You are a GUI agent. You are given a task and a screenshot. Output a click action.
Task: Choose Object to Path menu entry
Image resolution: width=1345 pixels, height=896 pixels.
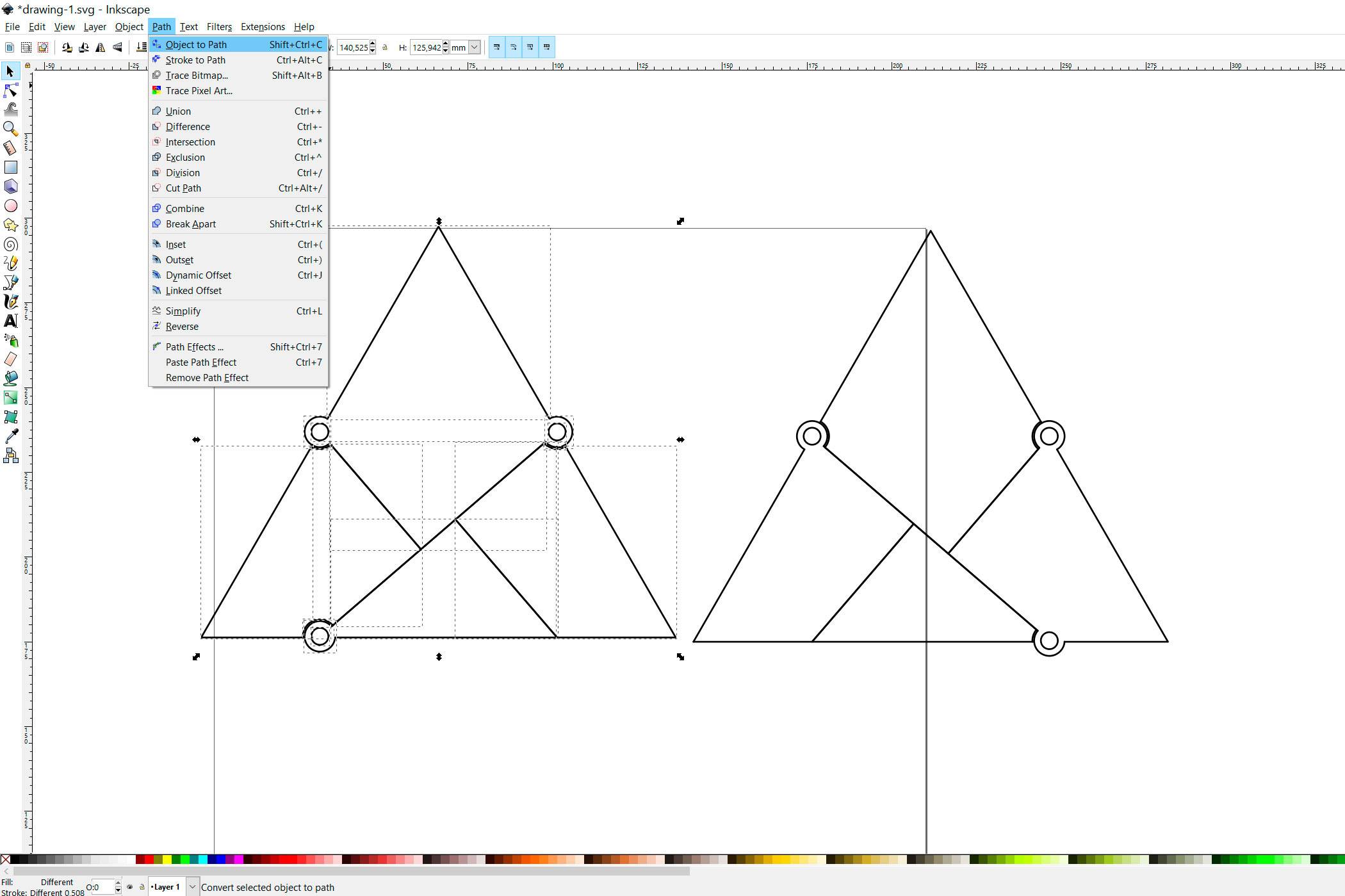coord(196,45)
